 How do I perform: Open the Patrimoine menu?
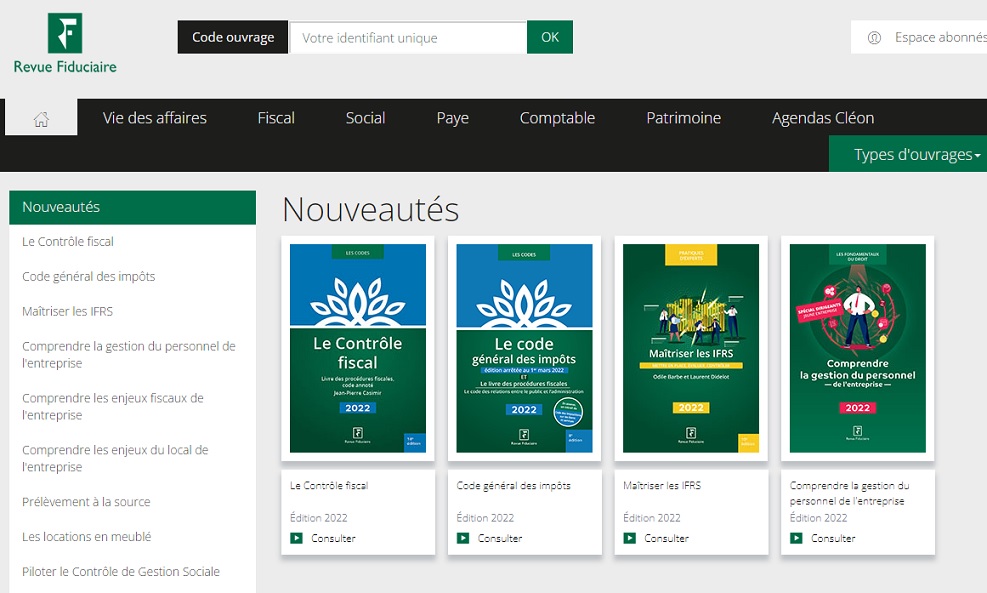tap(684, 118)
